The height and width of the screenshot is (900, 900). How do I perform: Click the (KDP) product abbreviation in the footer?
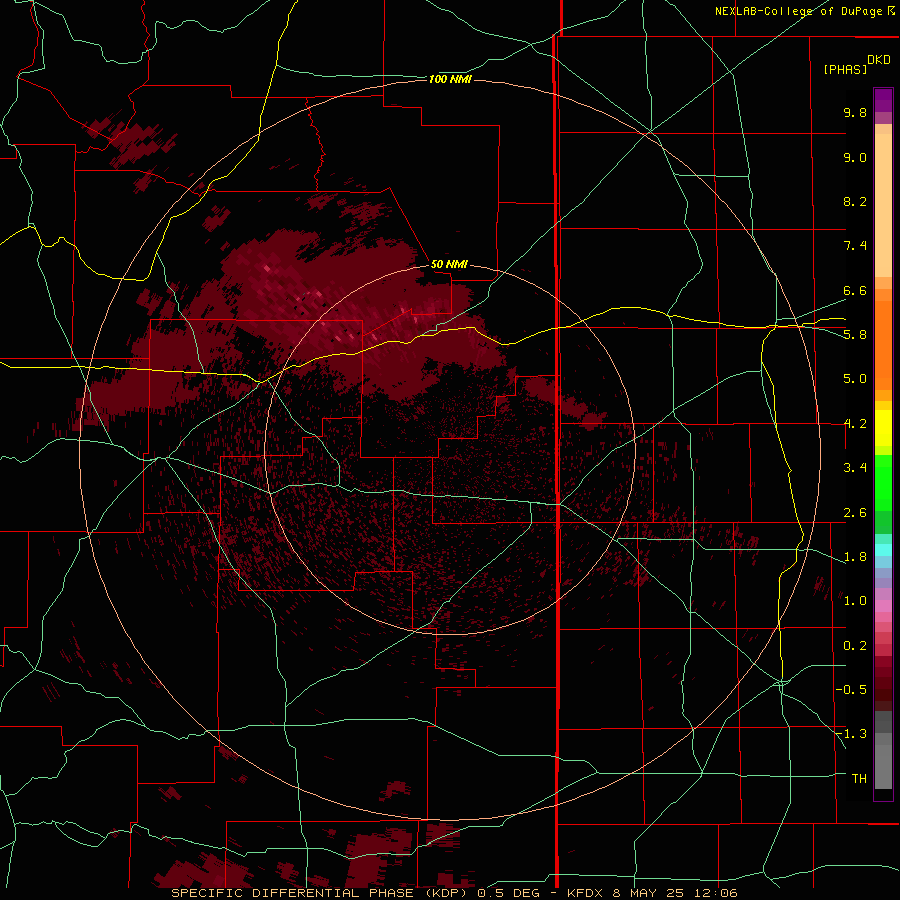[x=448, y=893]
